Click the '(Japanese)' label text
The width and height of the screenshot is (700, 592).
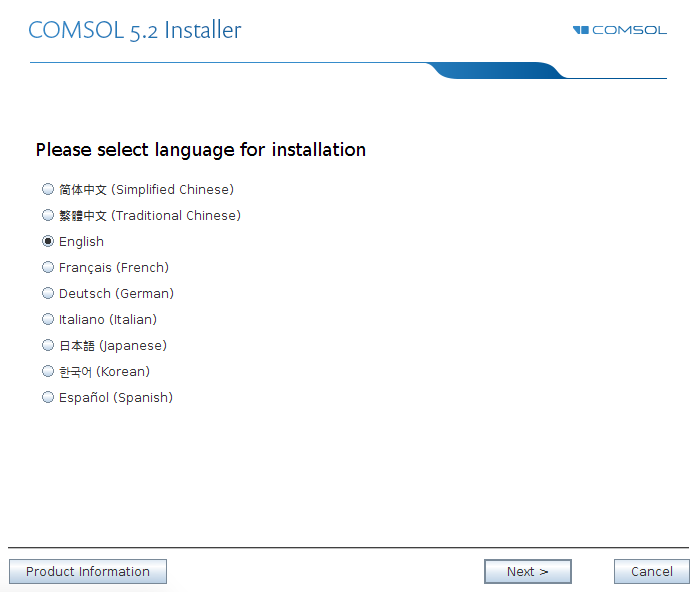(x=133, y=346)
